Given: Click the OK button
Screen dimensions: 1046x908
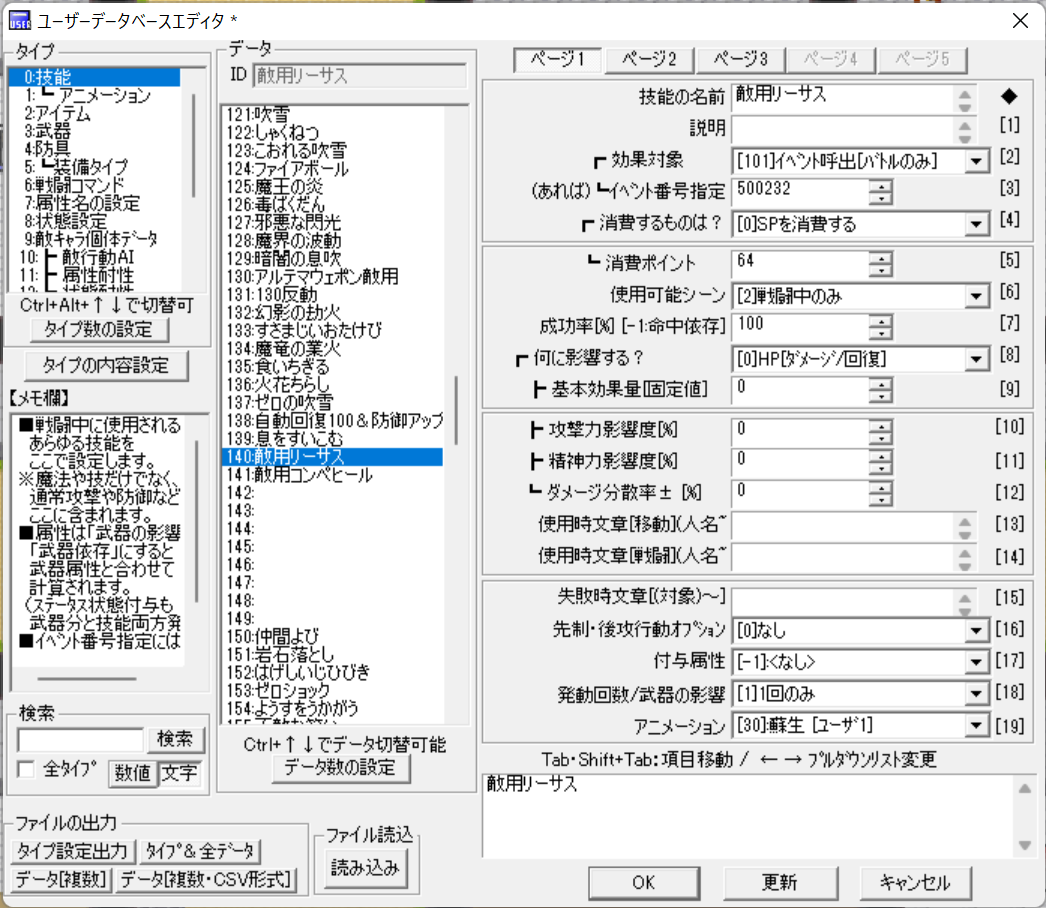Looking at the screenshot, I should (x=644, y=883).
